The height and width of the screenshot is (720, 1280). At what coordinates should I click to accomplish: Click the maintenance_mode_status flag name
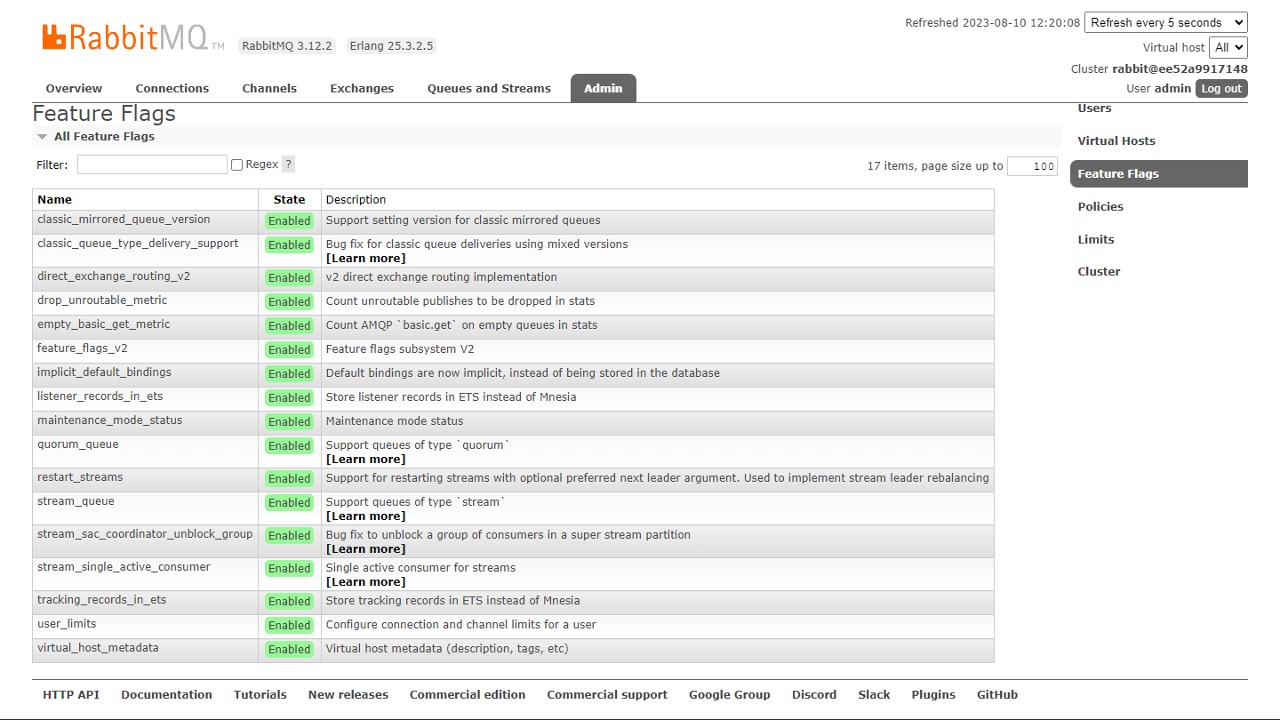pyautogui.click(x=110, y=421)
